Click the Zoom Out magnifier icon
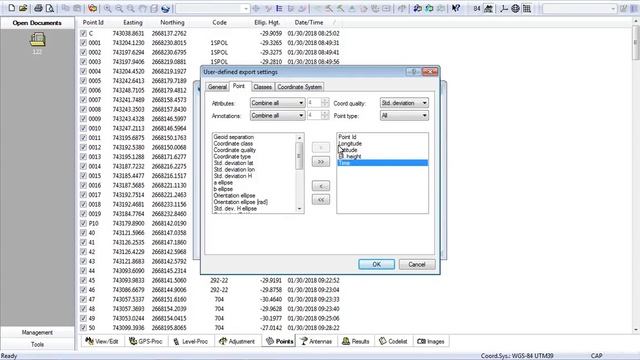The width and height of the screenshot is (640, 360). (x=119, y=8)
